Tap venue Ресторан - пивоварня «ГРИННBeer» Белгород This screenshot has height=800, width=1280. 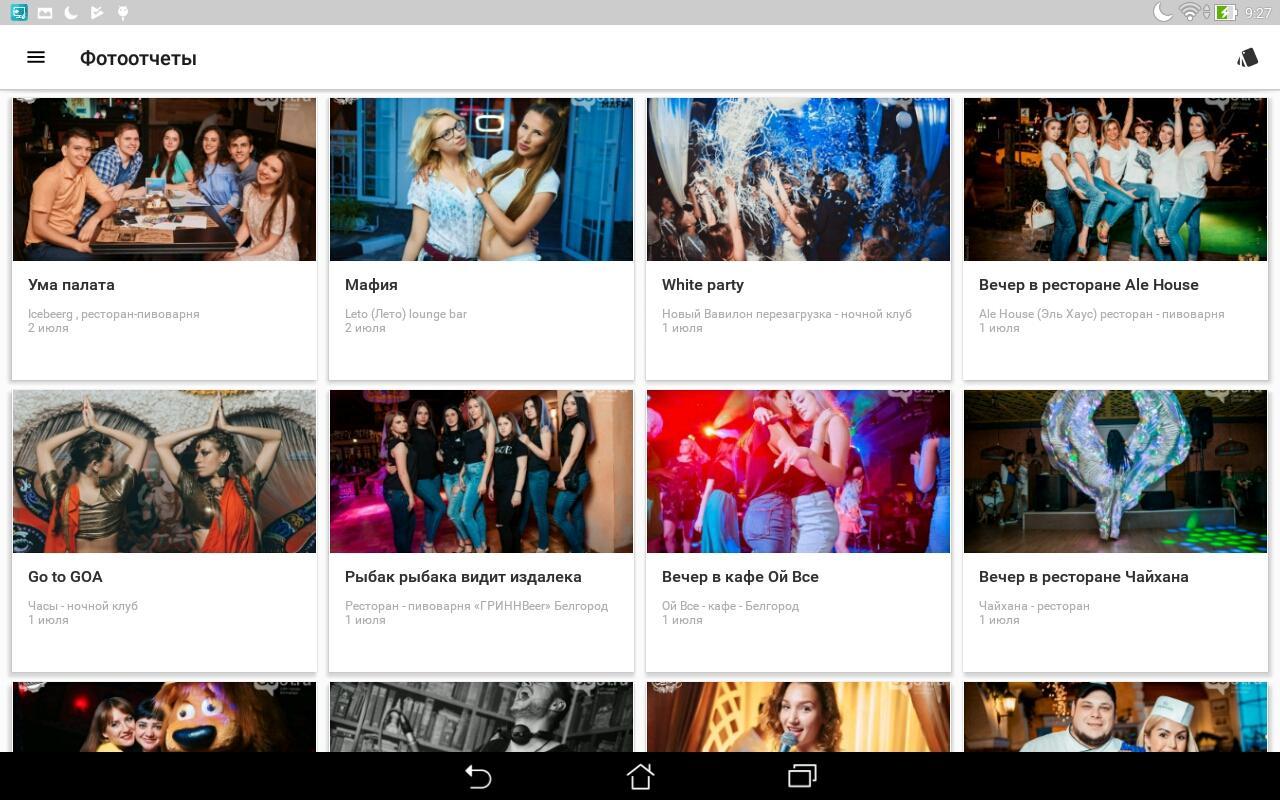476,606
